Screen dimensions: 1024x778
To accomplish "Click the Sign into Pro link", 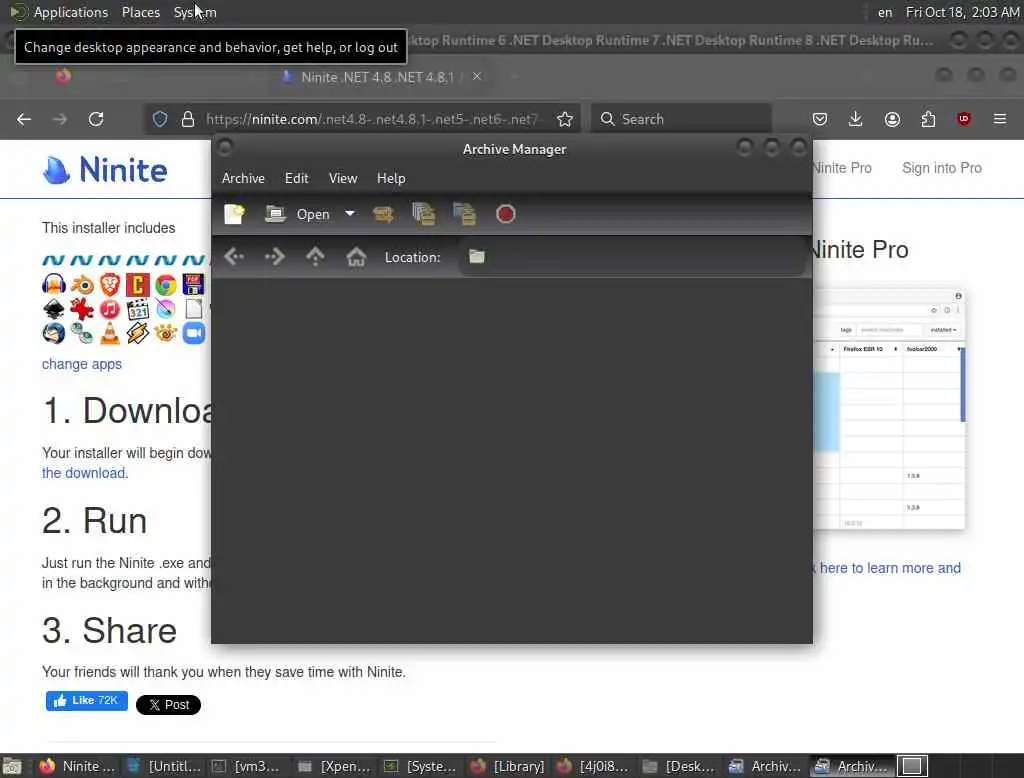I will 942,168.
